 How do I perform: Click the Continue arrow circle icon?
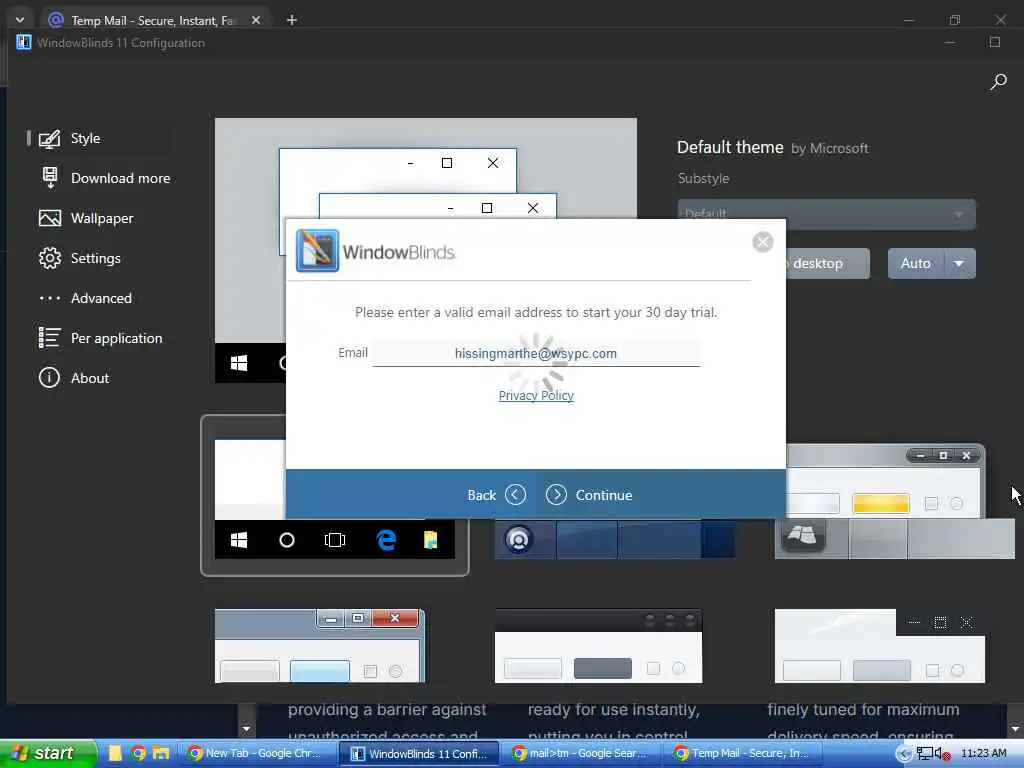tap(556, 494)
